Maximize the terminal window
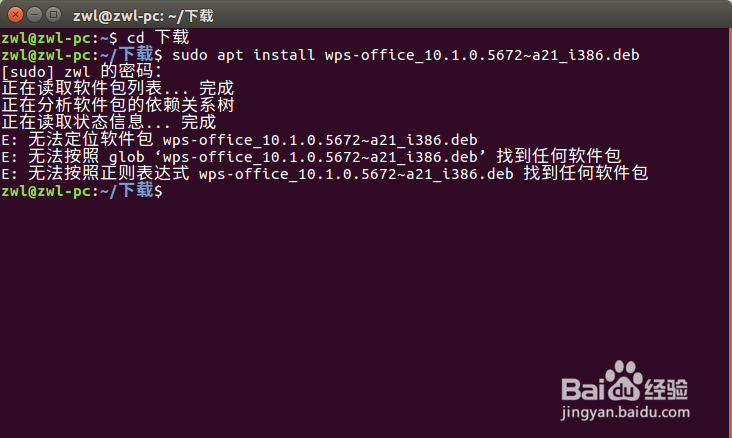 coord(53,15)
